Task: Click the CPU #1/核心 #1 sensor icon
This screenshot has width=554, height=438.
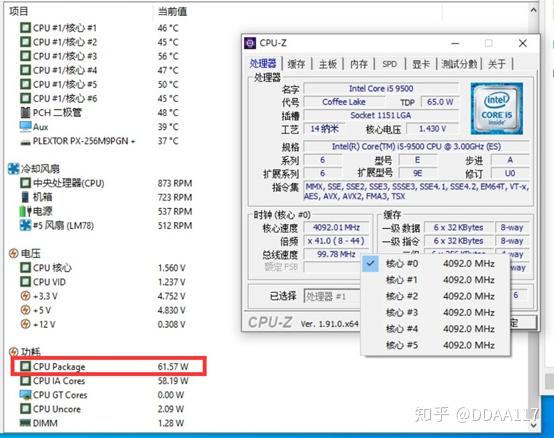Action: (x=25, y=28)
